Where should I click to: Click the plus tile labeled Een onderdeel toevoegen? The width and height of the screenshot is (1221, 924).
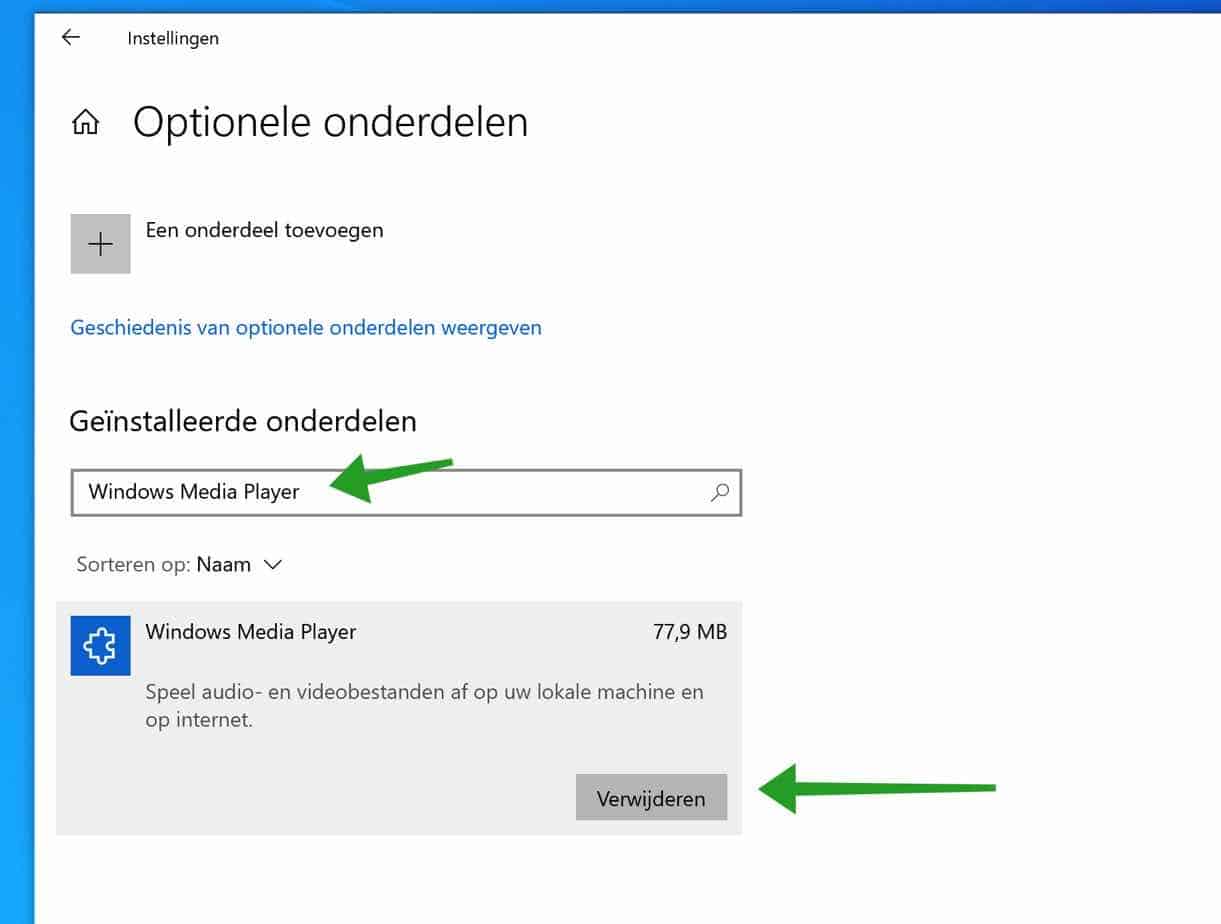[x=100, y=243]
